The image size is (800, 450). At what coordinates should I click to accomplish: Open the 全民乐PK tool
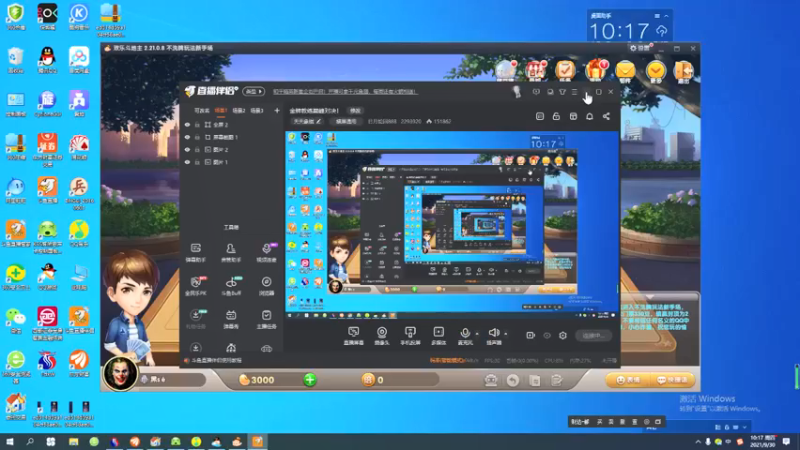[x=195, y=286]
